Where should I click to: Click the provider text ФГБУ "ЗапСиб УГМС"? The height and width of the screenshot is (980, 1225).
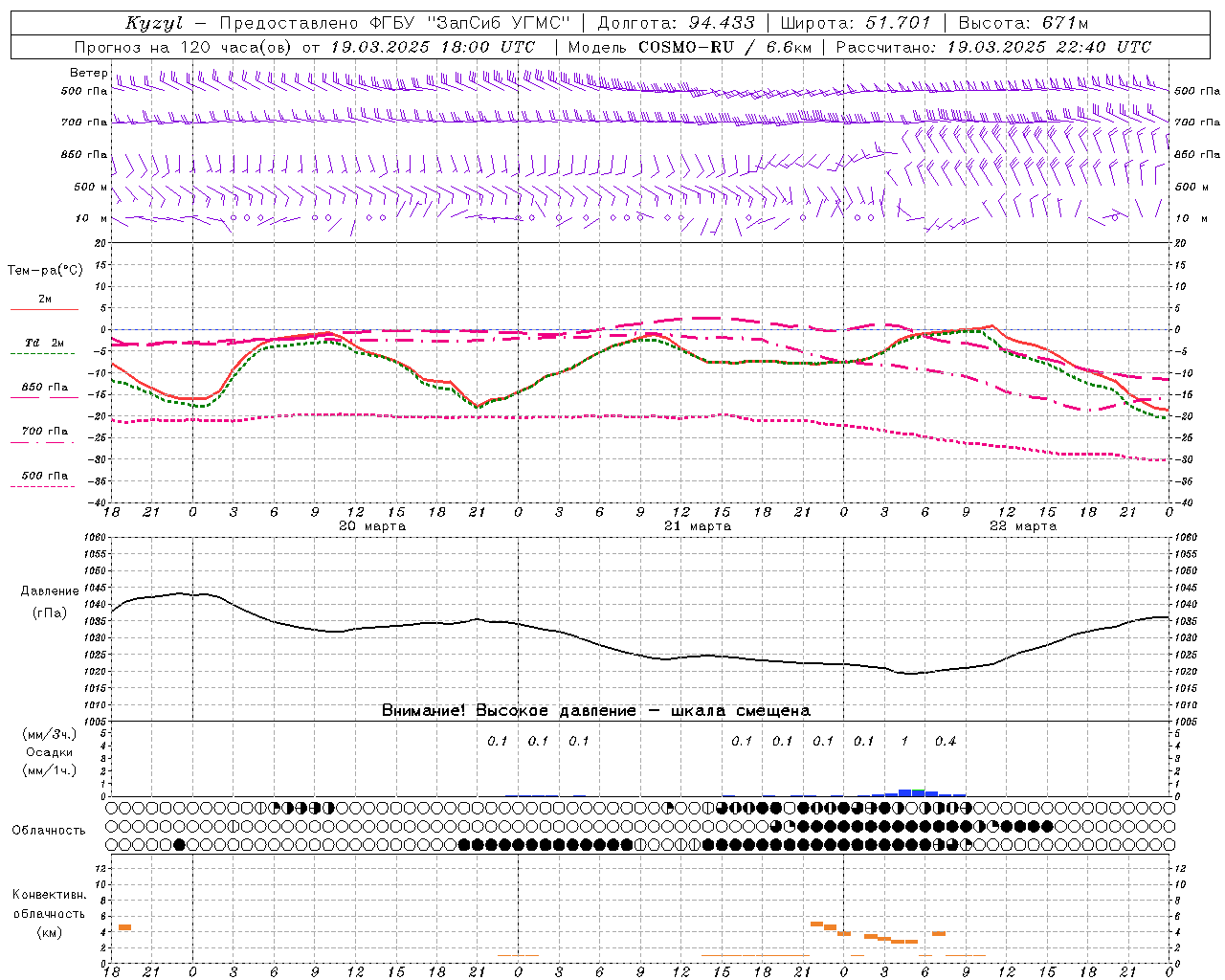469,23
